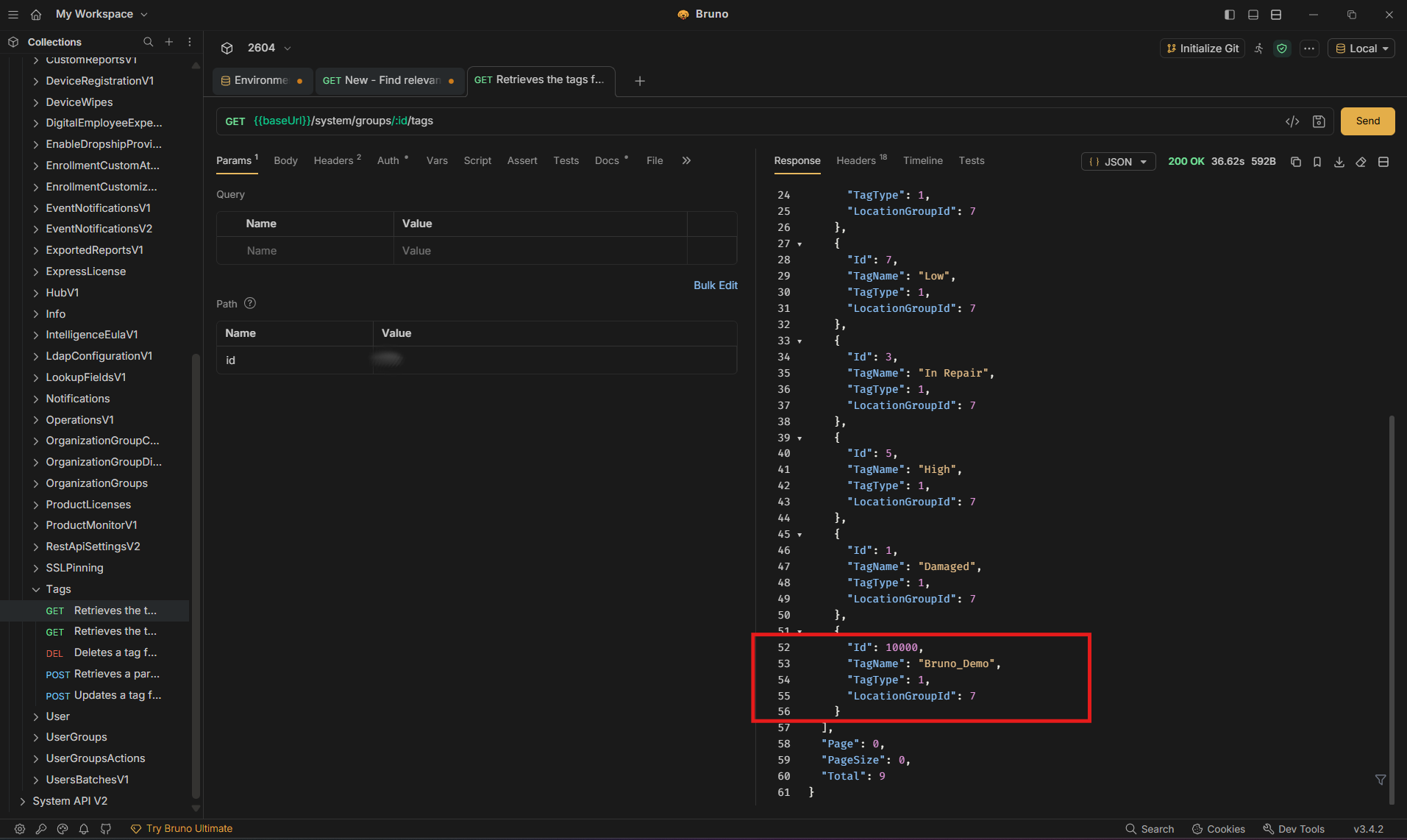
Task: Open the Auth tab
Action: tap(392, 160)
